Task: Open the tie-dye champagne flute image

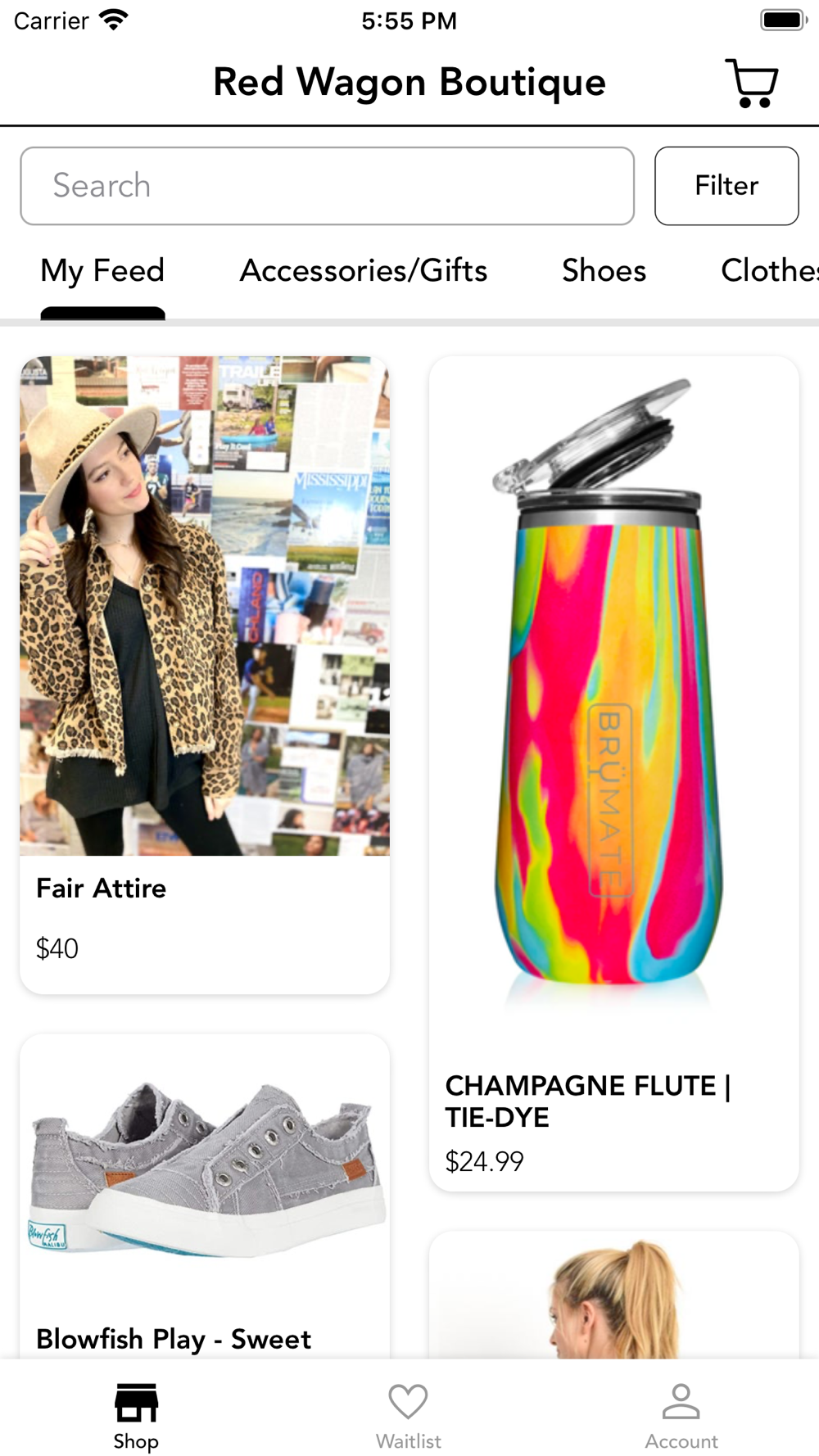Action: (x=614, y=692)
